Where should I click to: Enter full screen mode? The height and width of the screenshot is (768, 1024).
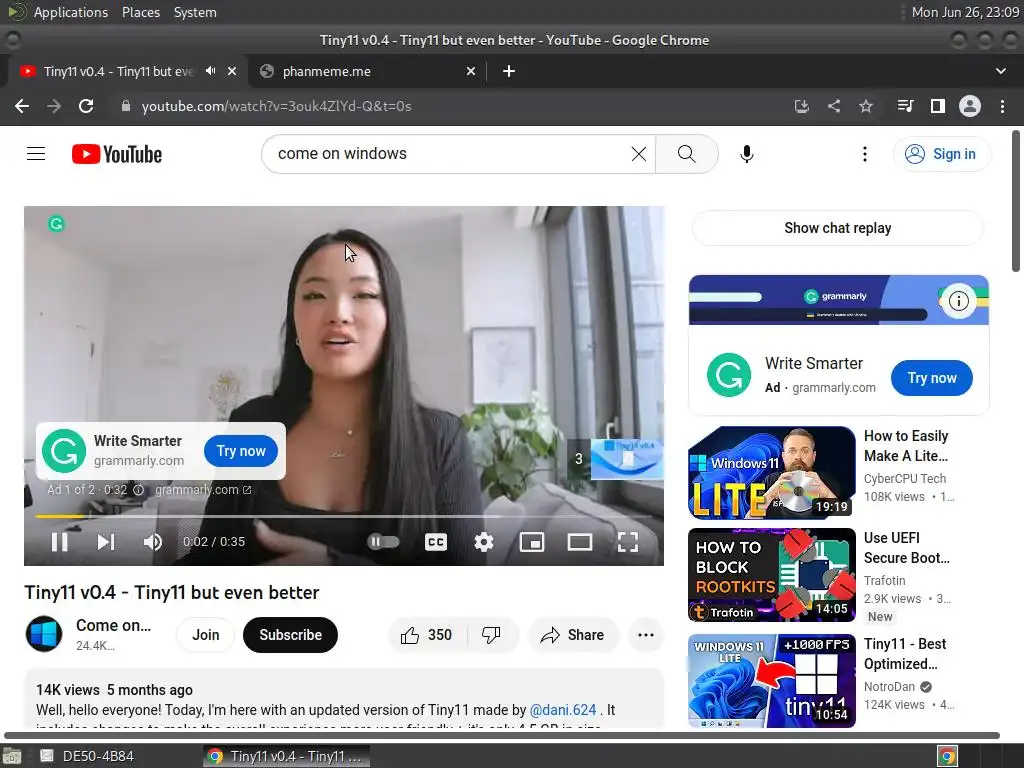pyautogui.click(x=628, y=542)
